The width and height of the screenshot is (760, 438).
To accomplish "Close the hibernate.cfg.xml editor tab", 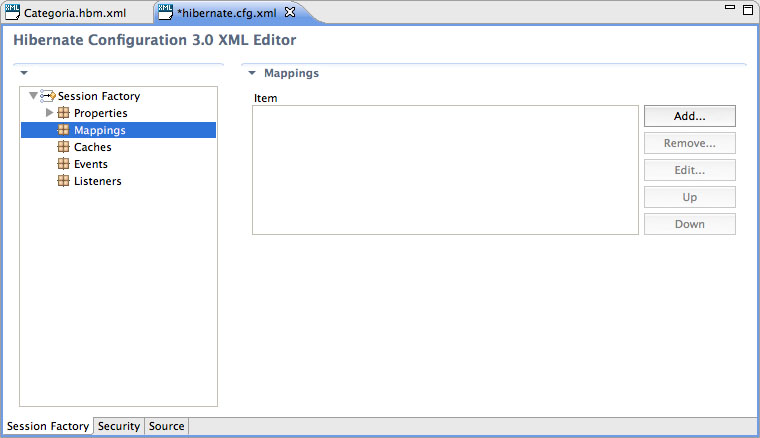I will 290,12.
